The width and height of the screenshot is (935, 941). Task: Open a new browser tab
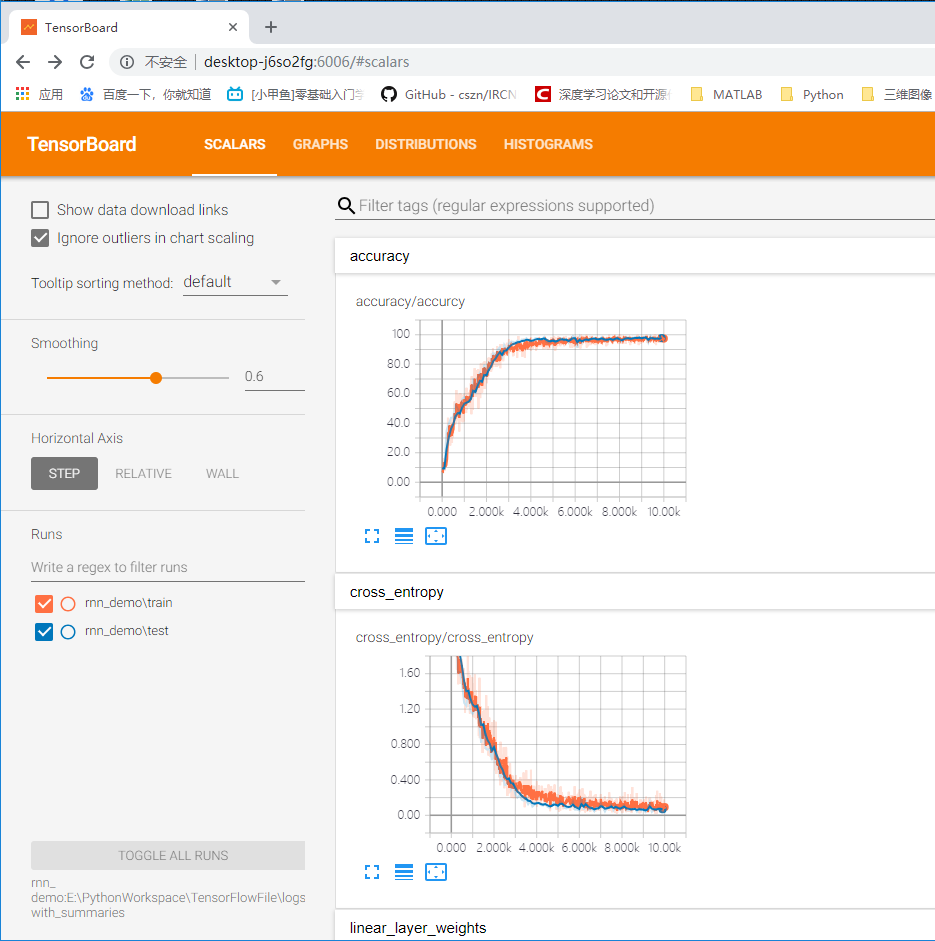[x=271, y=27]
